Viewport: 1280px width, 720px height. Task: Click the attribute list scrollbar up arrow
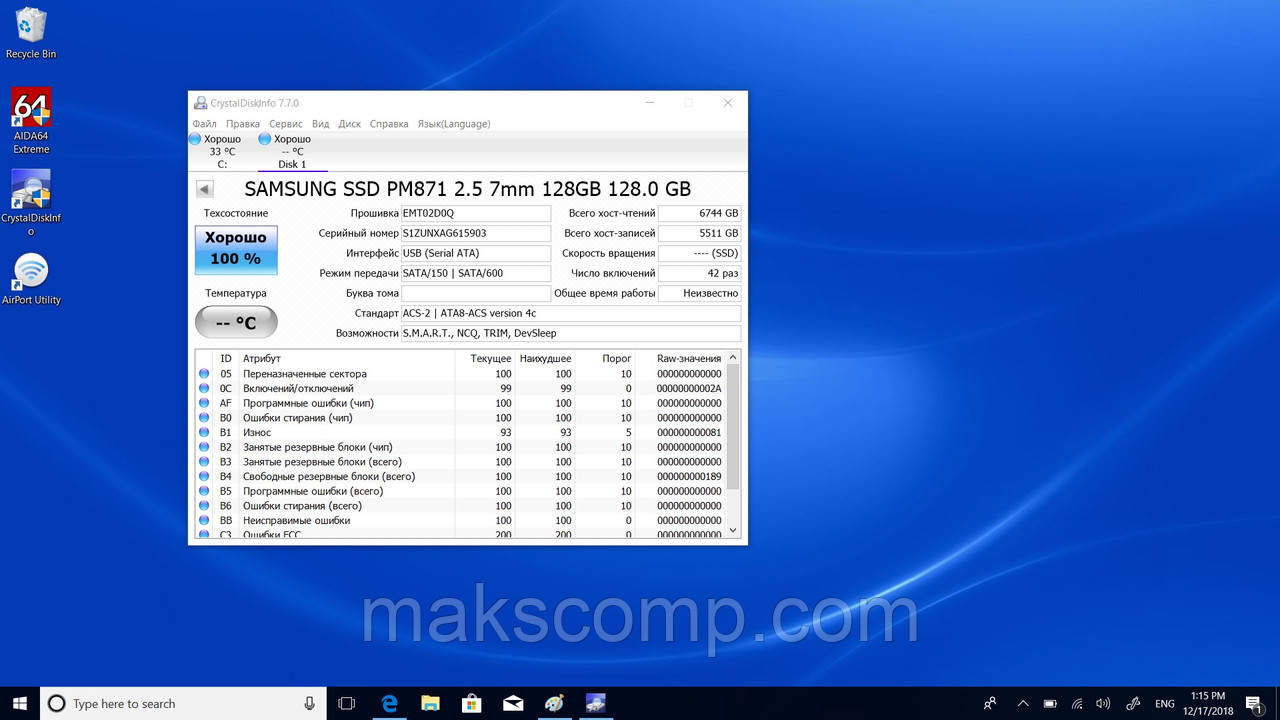734,357
